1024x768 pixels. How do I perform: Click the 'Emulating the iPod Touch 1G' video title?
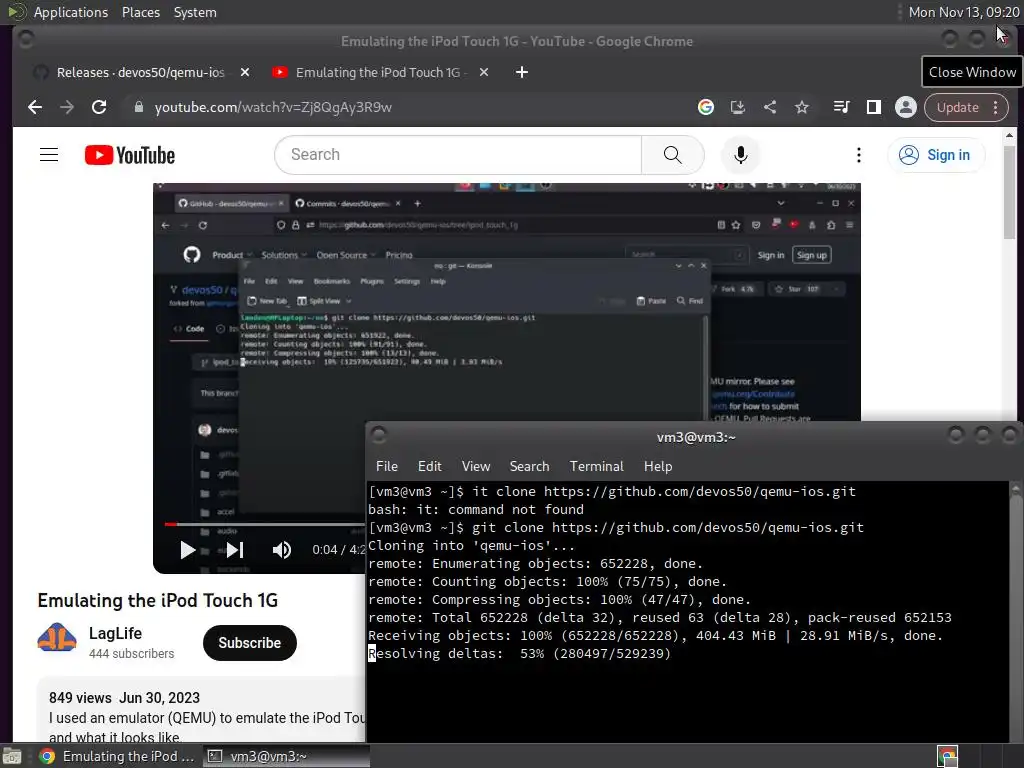click(x=157, y=600)
